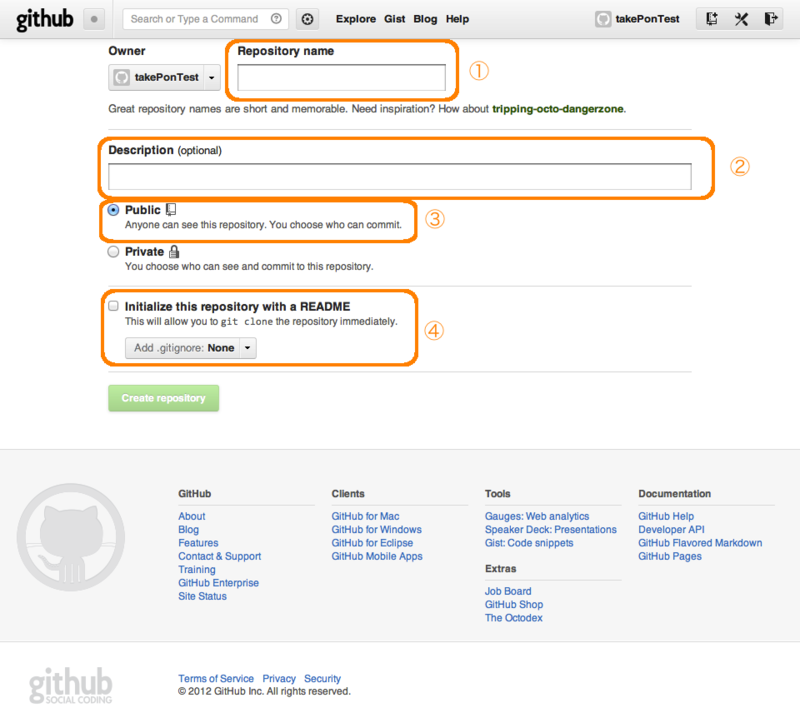Open Contact & Support link
Viewport: 800px width, 713px height.
coord(219,556)
